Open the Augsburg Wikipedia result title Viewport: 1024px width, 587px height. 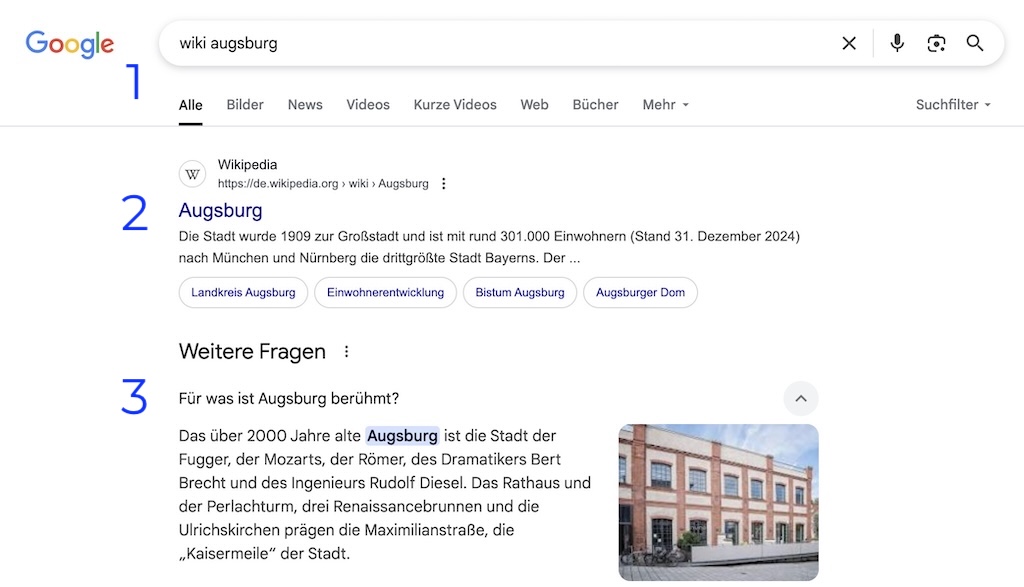221,210
